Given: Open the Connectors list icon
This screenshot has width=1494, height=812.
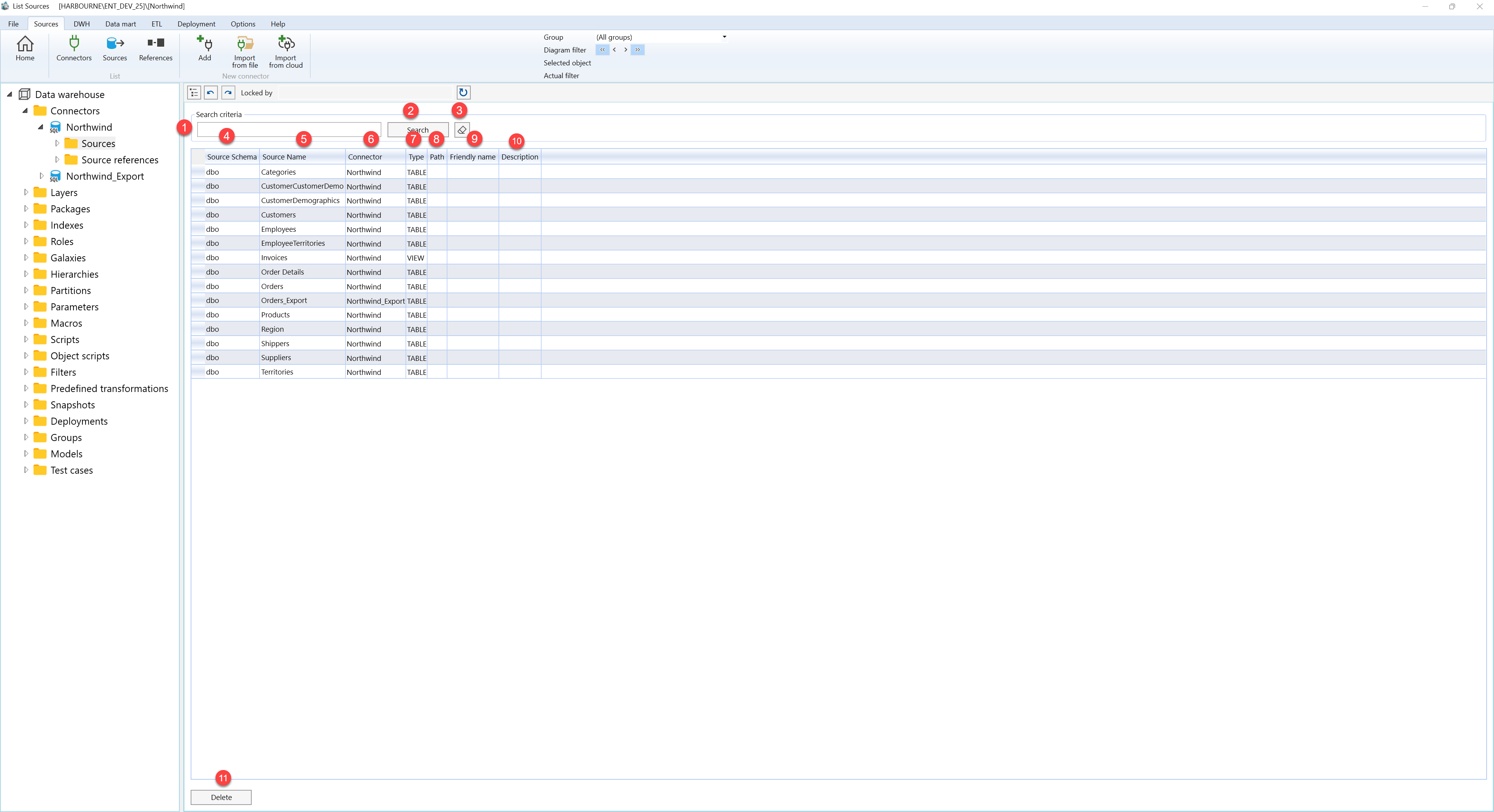Looking at the screenshot, I should (74, 49).
